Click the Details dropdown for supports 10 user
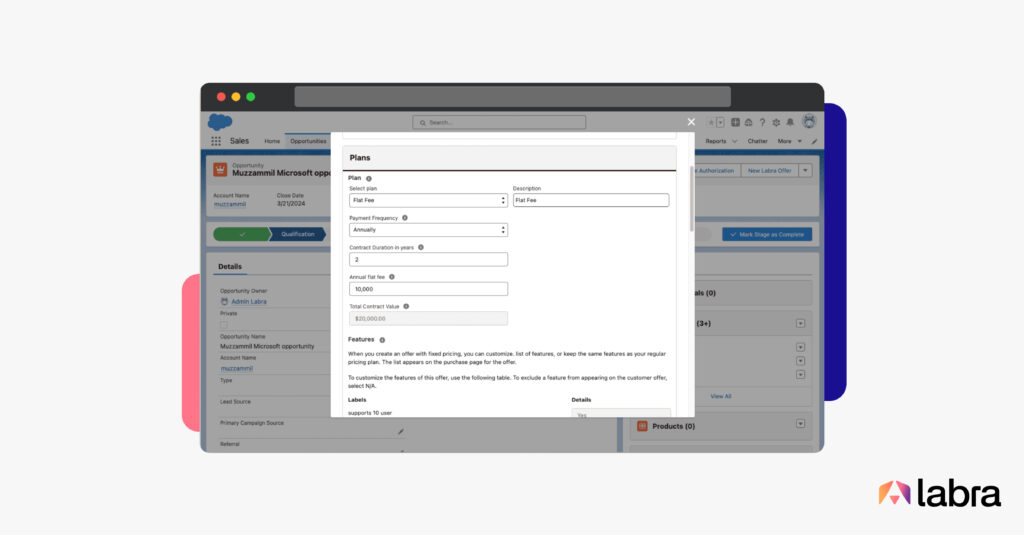 (621, 414)
